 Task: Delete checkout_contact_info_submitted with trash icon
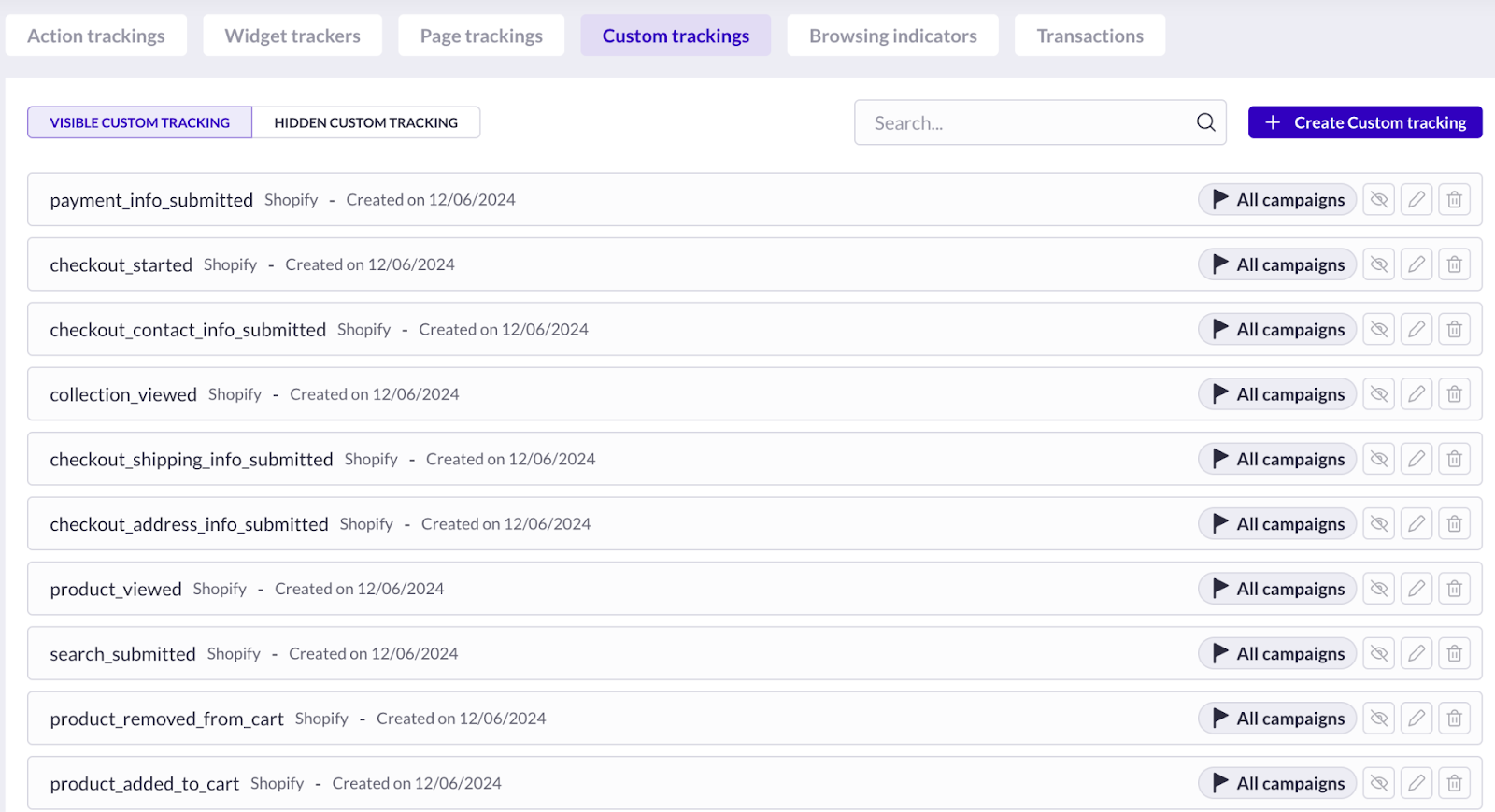(1454, 329)
